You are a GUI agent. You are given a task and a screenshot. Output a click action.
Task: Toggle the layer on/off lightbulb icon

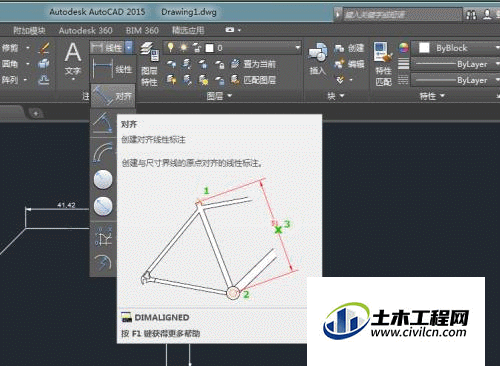[x=171, y=47]
